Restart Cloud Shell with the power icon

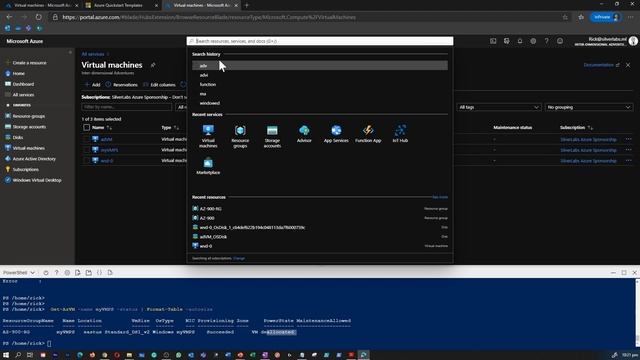click(46, 273)
